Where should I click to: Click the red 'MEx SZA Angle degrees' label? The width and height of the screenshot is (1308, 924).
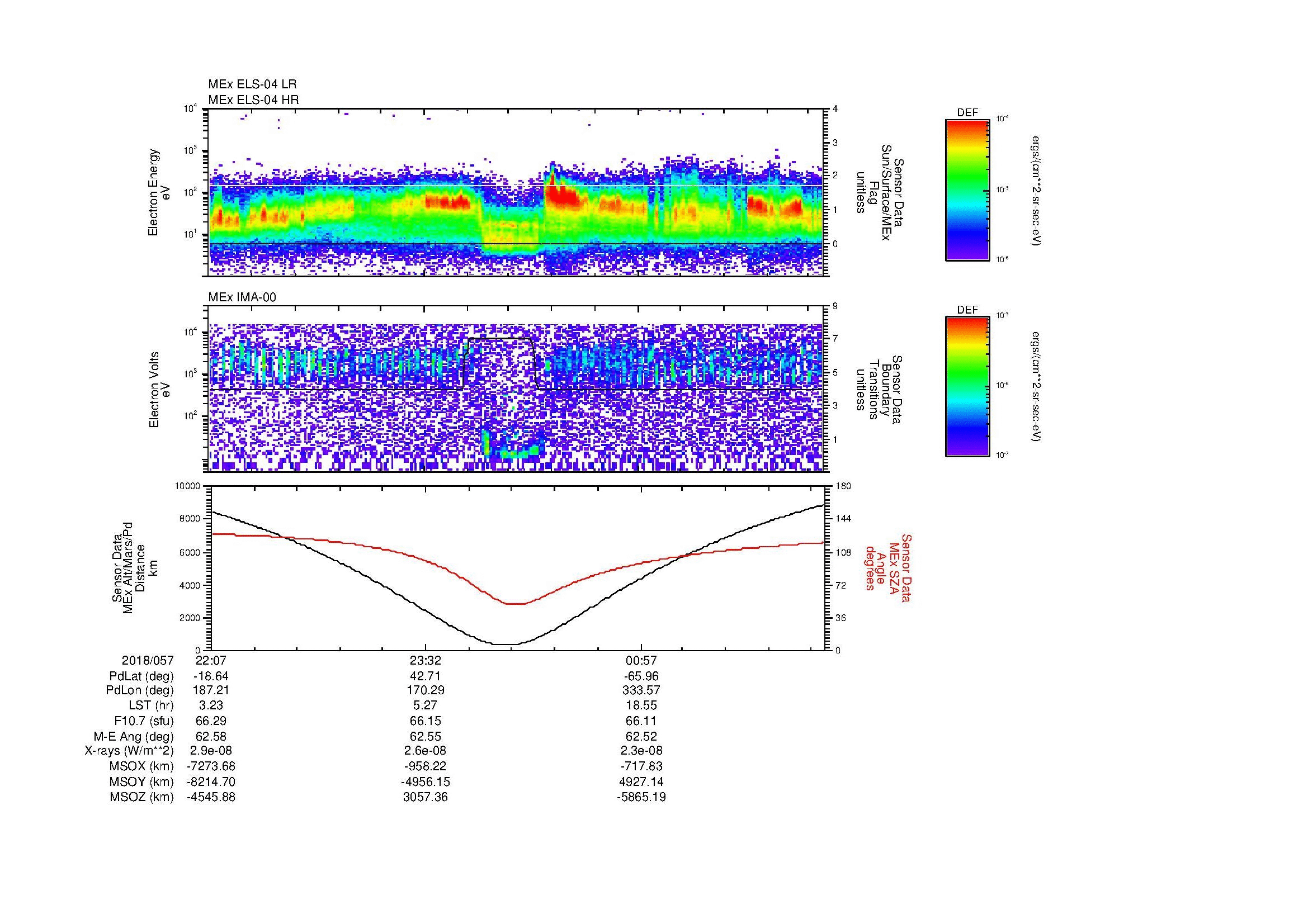pos(887,568)
